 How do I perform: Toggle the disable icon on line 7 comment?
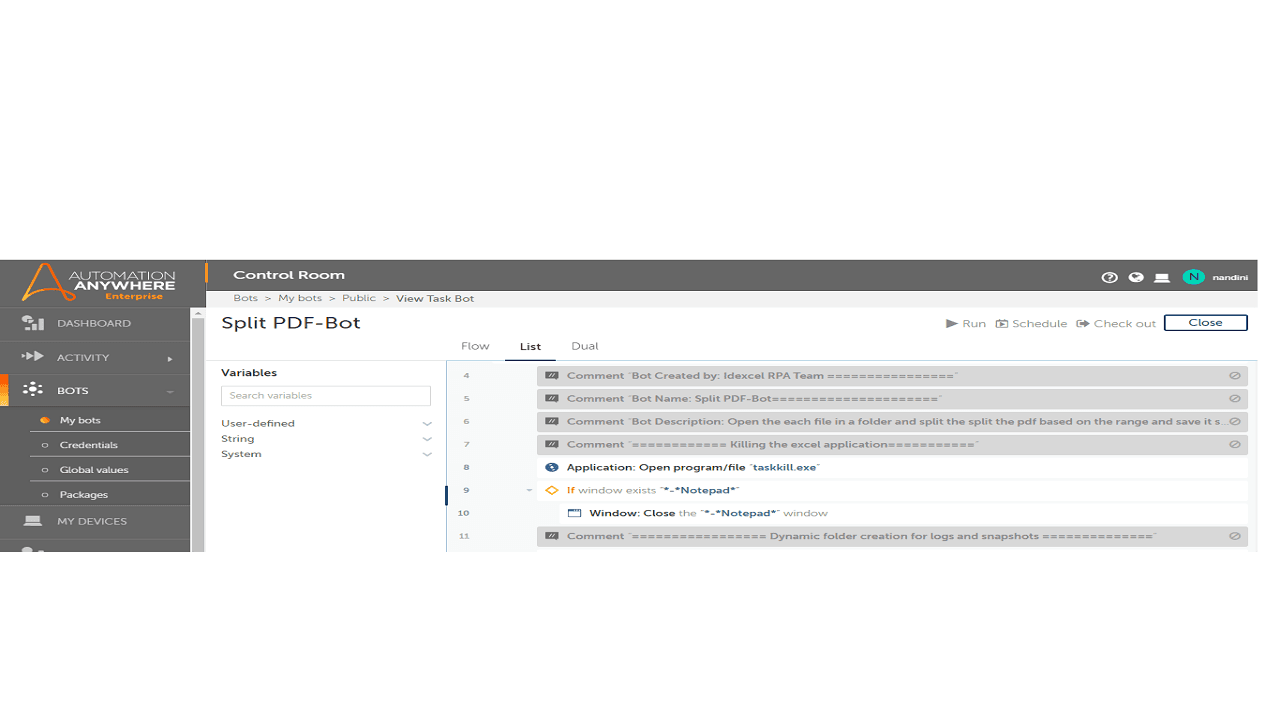(1235, 444)
